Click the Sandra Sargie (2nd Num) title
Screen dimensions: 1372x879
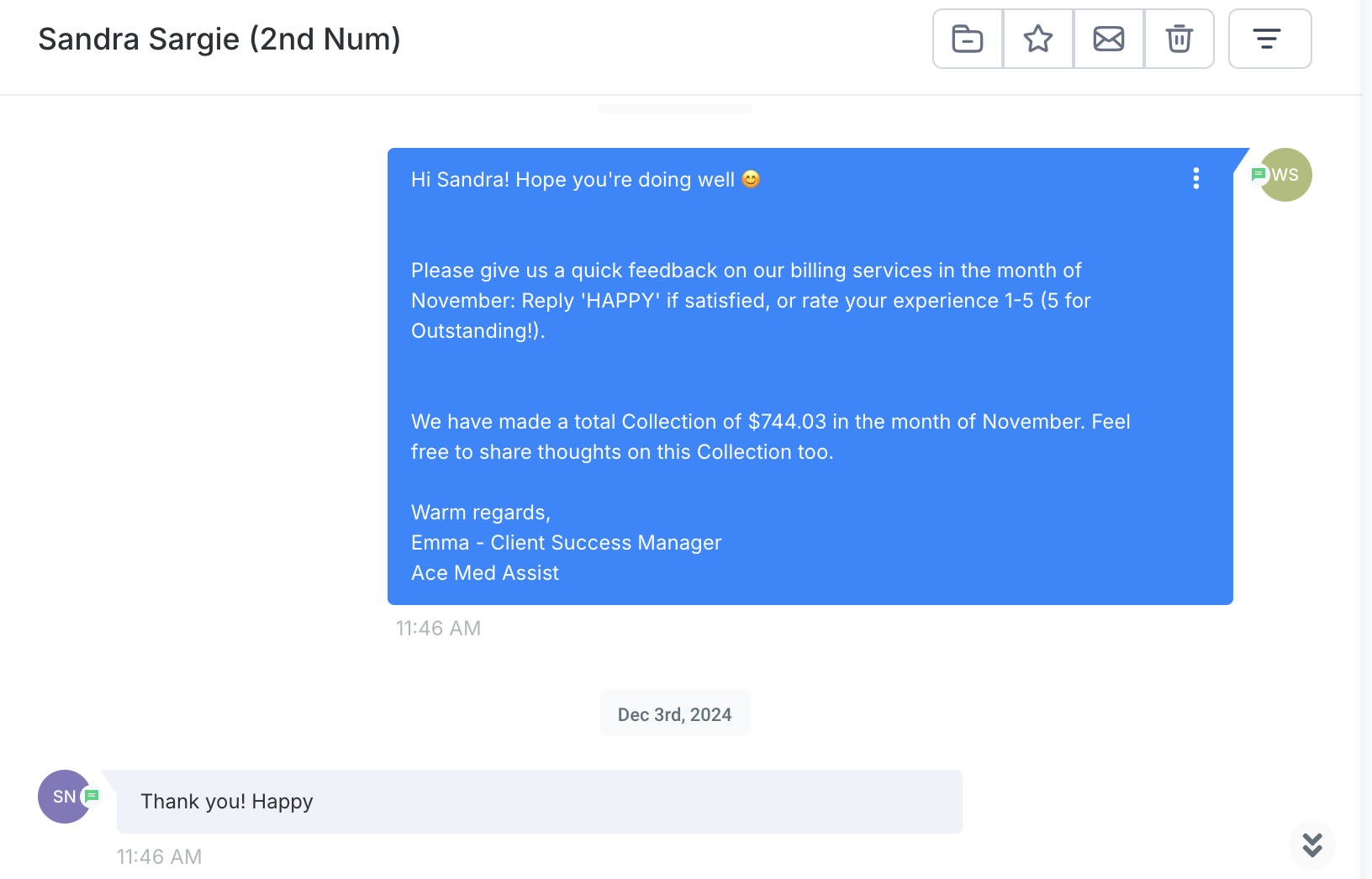pyautogui.click(x=219, y=39)
